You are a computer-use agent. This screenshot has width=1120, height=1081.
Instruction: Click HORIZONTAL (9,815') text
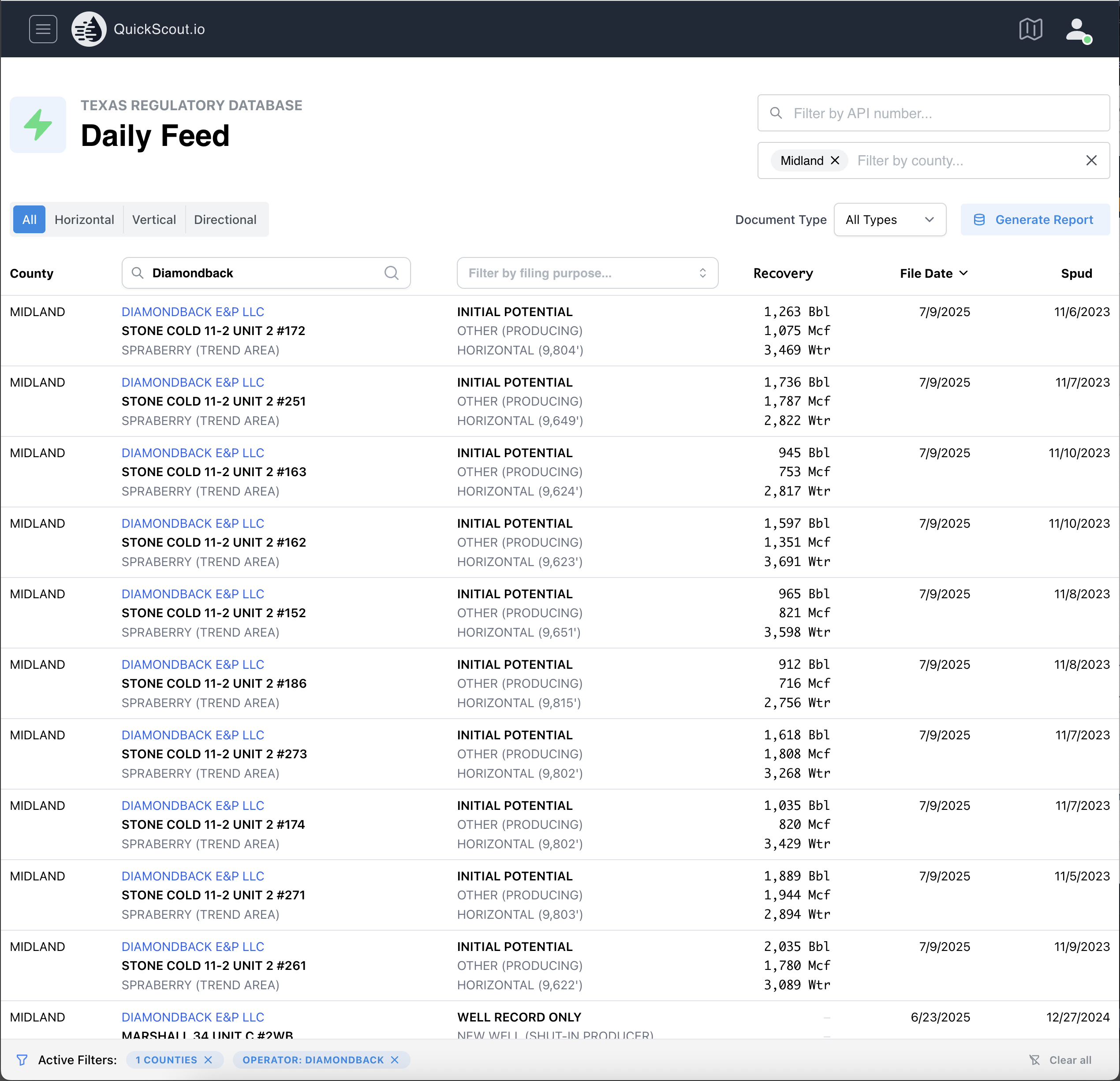519,703
